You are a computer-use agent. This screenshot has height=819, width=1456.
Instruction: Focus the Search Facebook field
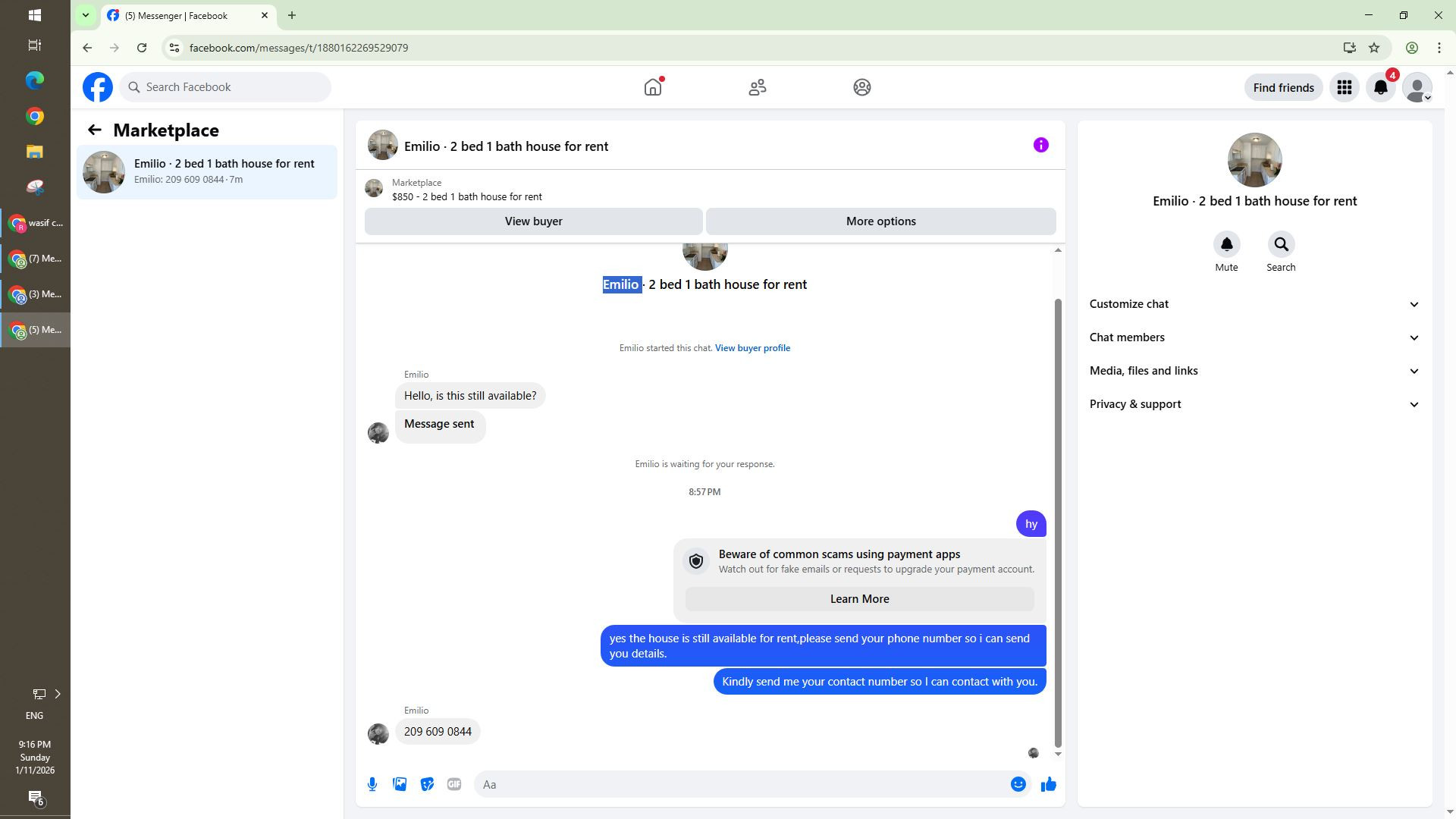coord(225,87)
